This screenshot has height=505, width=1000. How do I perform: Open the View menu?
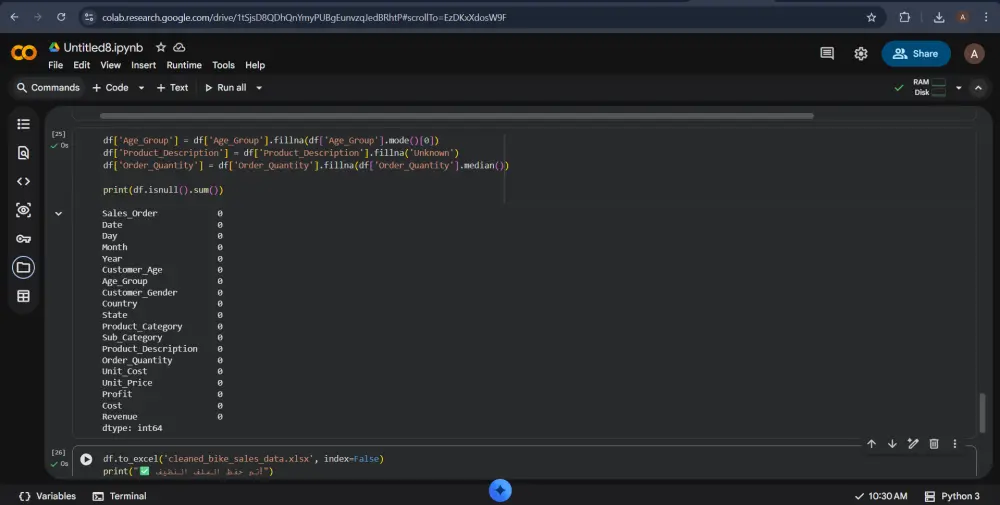coord(110,65)
